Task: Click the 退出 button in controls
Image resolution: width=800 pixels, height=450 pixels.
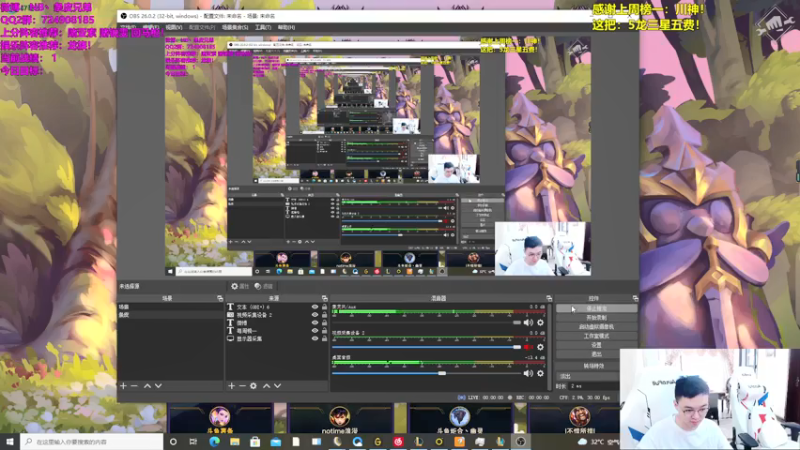Action: click(596, 354)
